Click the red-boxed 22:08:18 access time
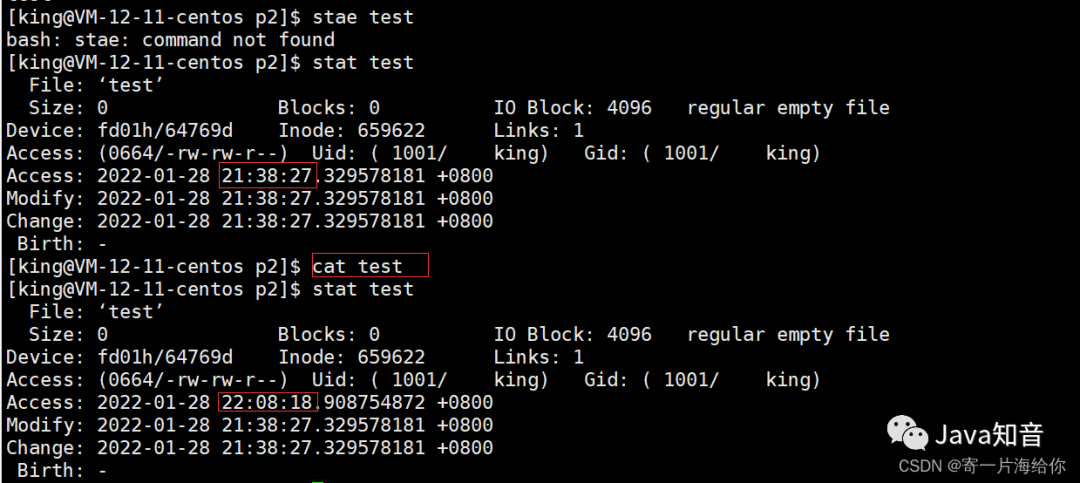The image size is (1080, 483). [268, 402]
